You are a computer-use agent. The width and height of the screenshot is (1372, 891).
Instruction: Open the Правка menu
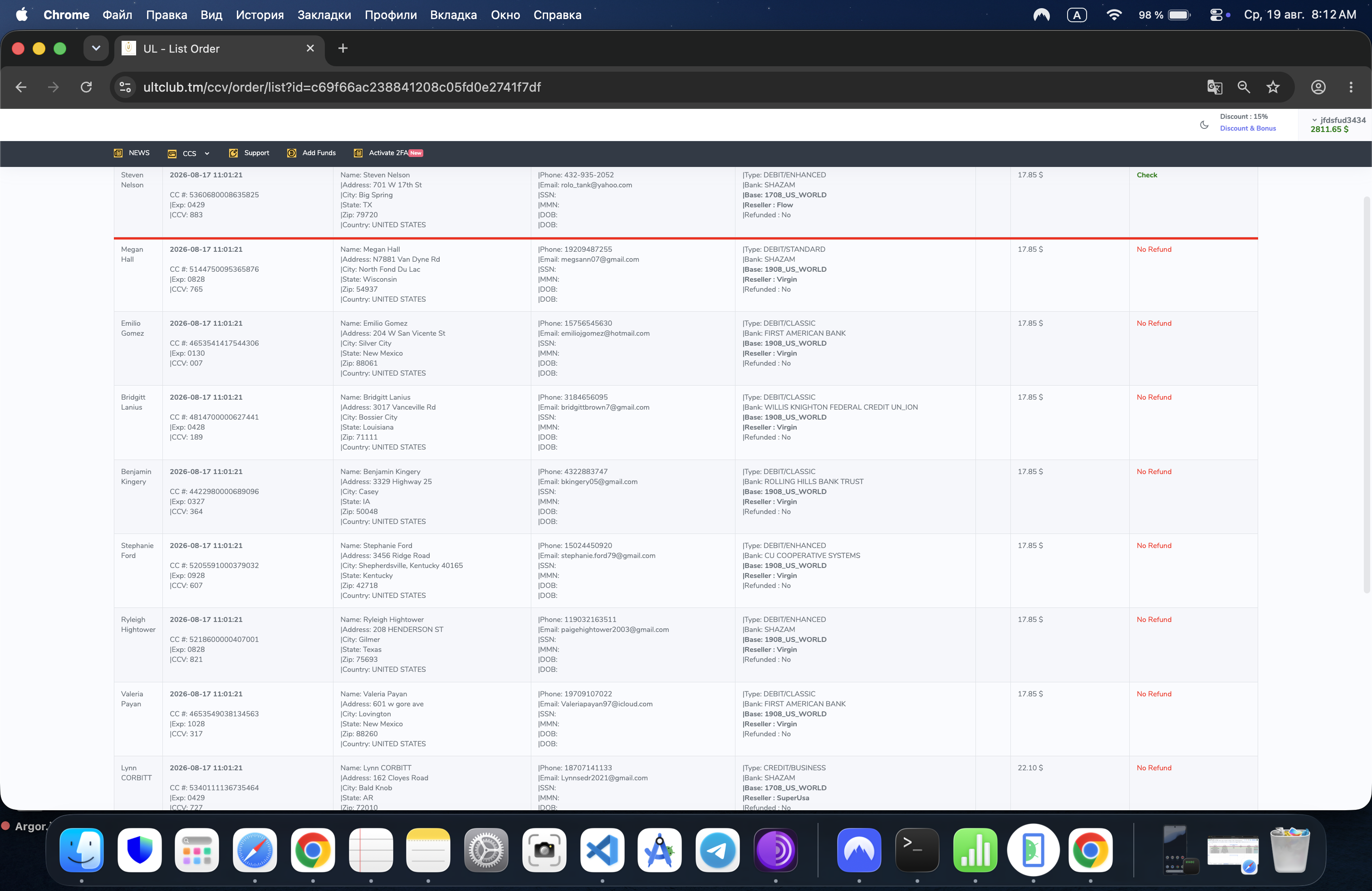[x=167, y=15]
